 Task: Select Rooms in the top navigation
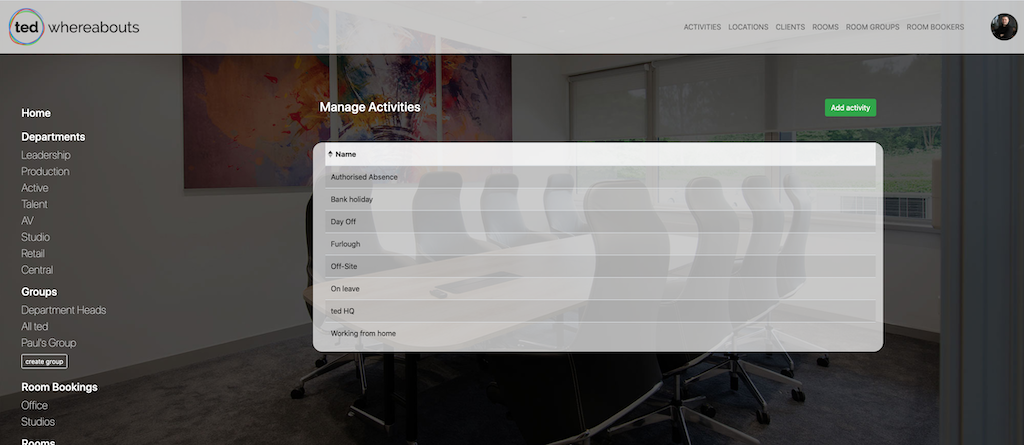pyautogui.click(x=825, y=27)
